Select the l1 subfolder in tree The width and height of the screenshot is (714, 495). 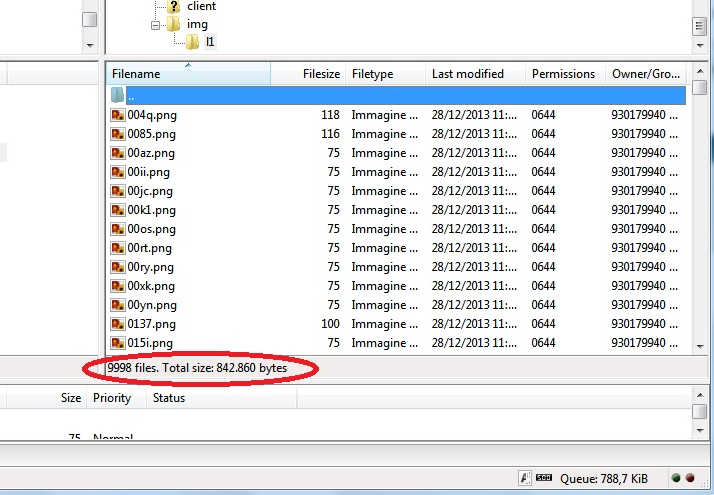click(209, 42)
